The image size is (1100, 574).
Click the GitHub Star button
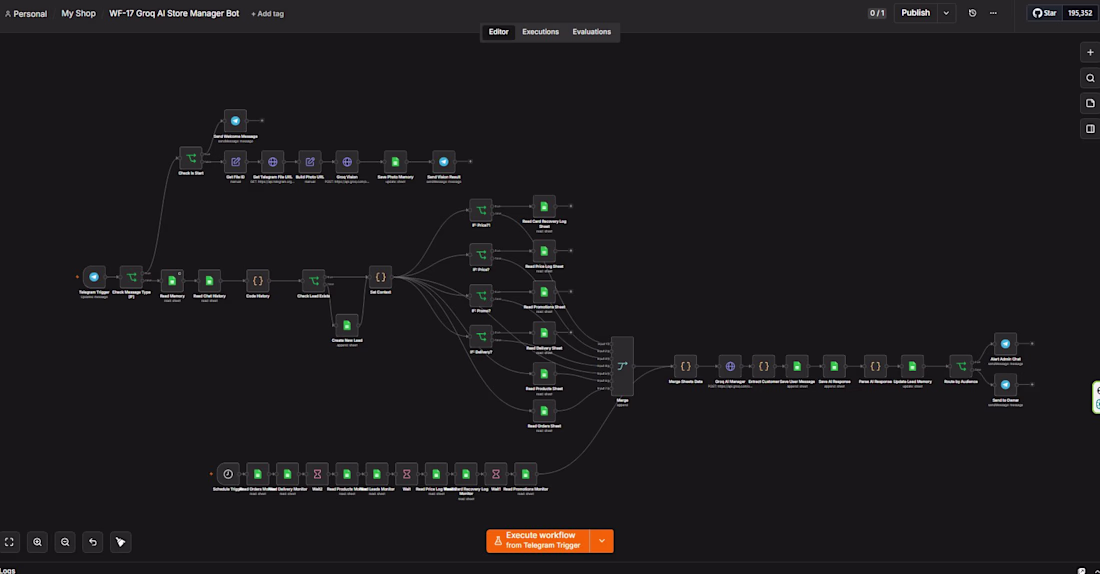click(1045, 13)
